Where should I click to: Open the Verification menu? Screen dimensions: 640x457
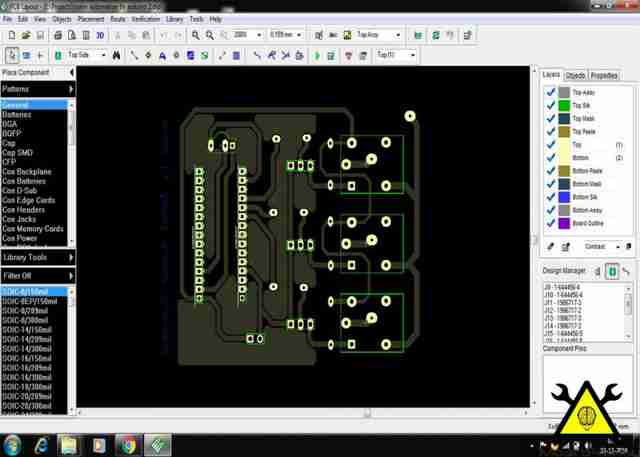(145, 19)
